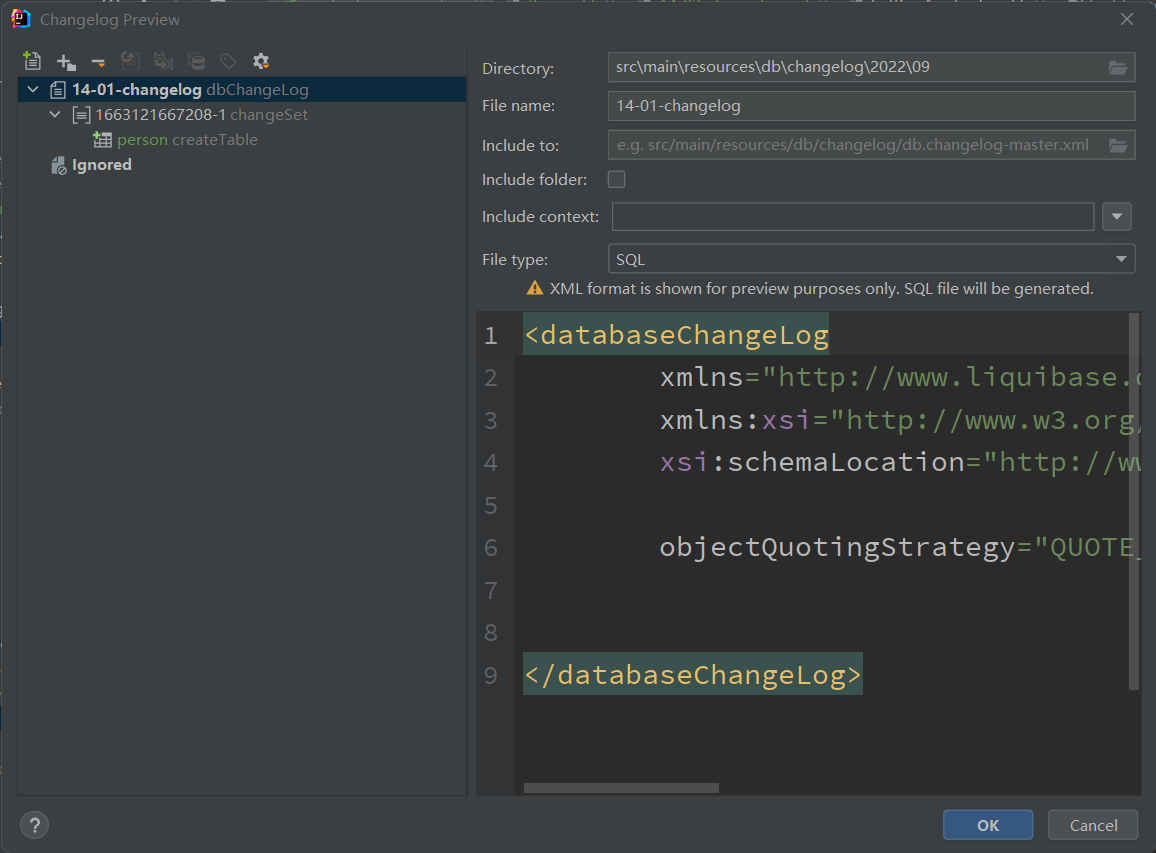
Task: Click the tag icon in the toolbar
Action: [x=227, y=61]
